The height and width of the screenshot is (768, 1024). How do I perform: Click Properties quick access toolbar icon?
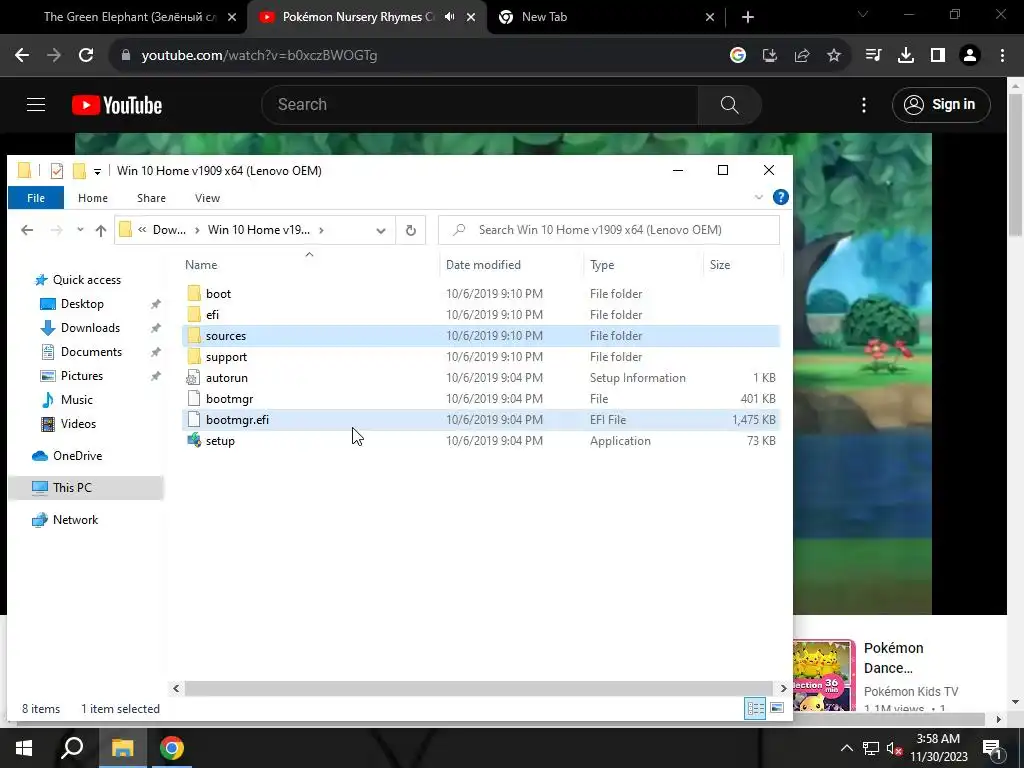[x=57, y=171]
